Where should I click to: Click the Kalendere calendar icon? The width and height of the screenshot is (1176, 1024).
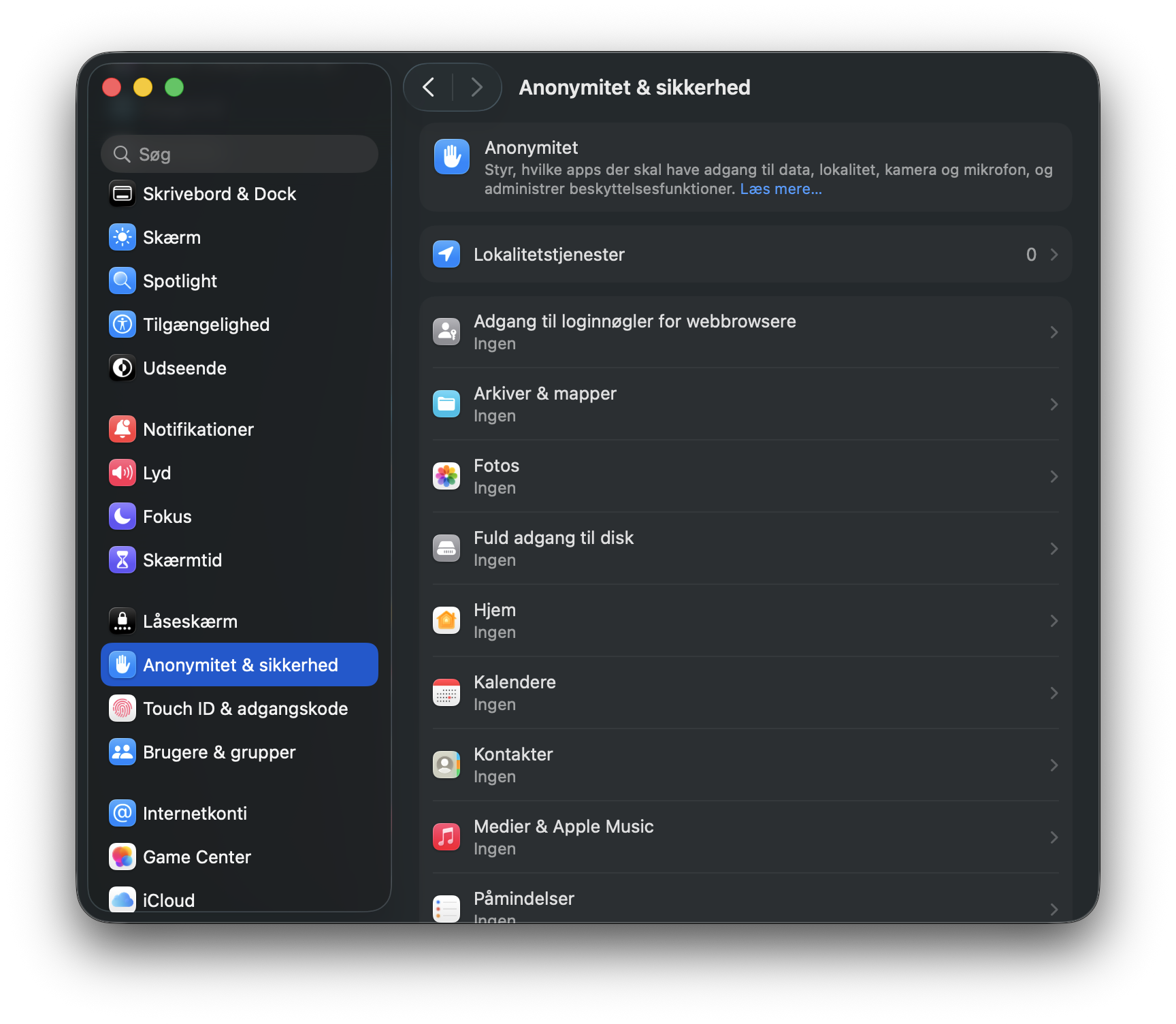click(x=446, y=693)
